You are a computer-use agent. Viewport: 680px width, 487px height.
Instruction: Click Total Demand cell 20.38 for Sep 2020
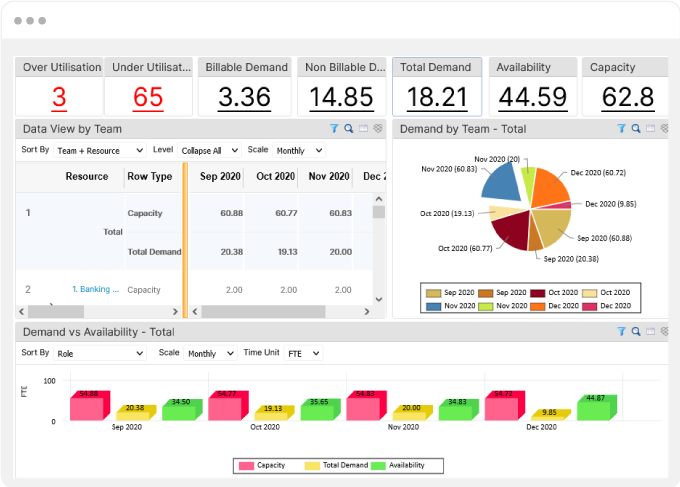(232, 252)
